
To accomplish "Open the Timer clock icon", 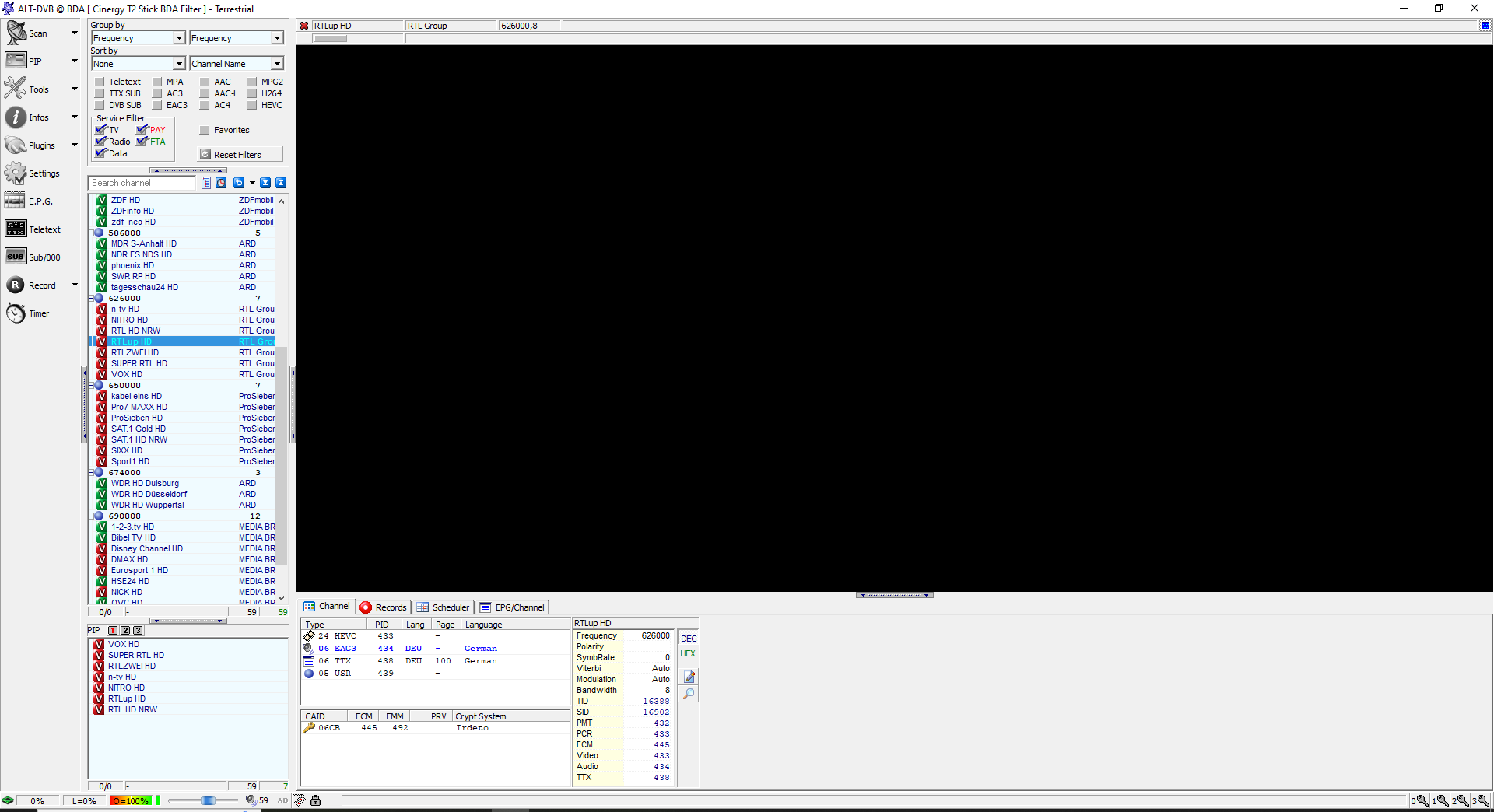I will [x=16, y=313].
